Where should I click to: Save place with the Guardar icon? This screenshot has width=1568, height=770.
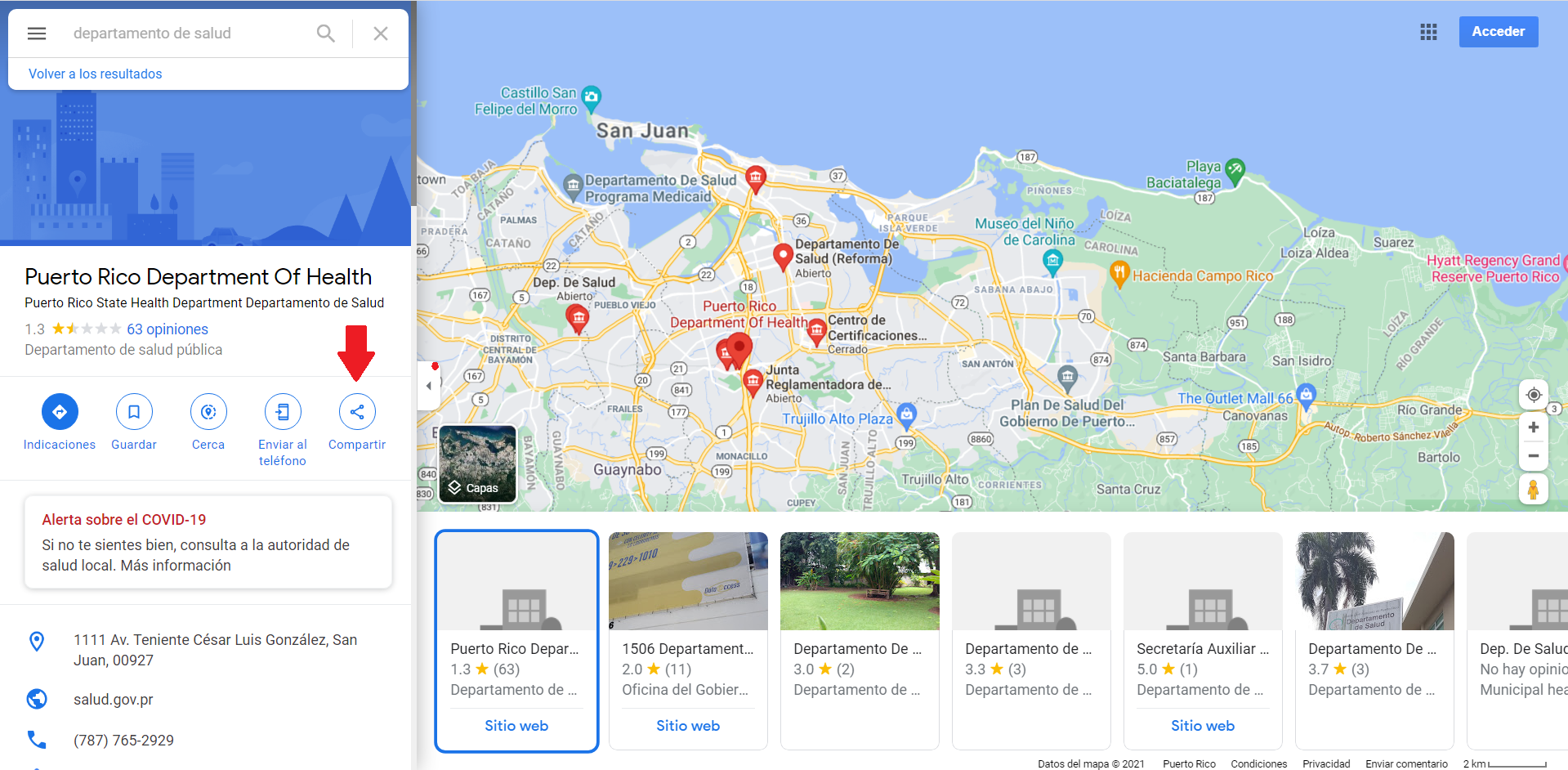134,411
